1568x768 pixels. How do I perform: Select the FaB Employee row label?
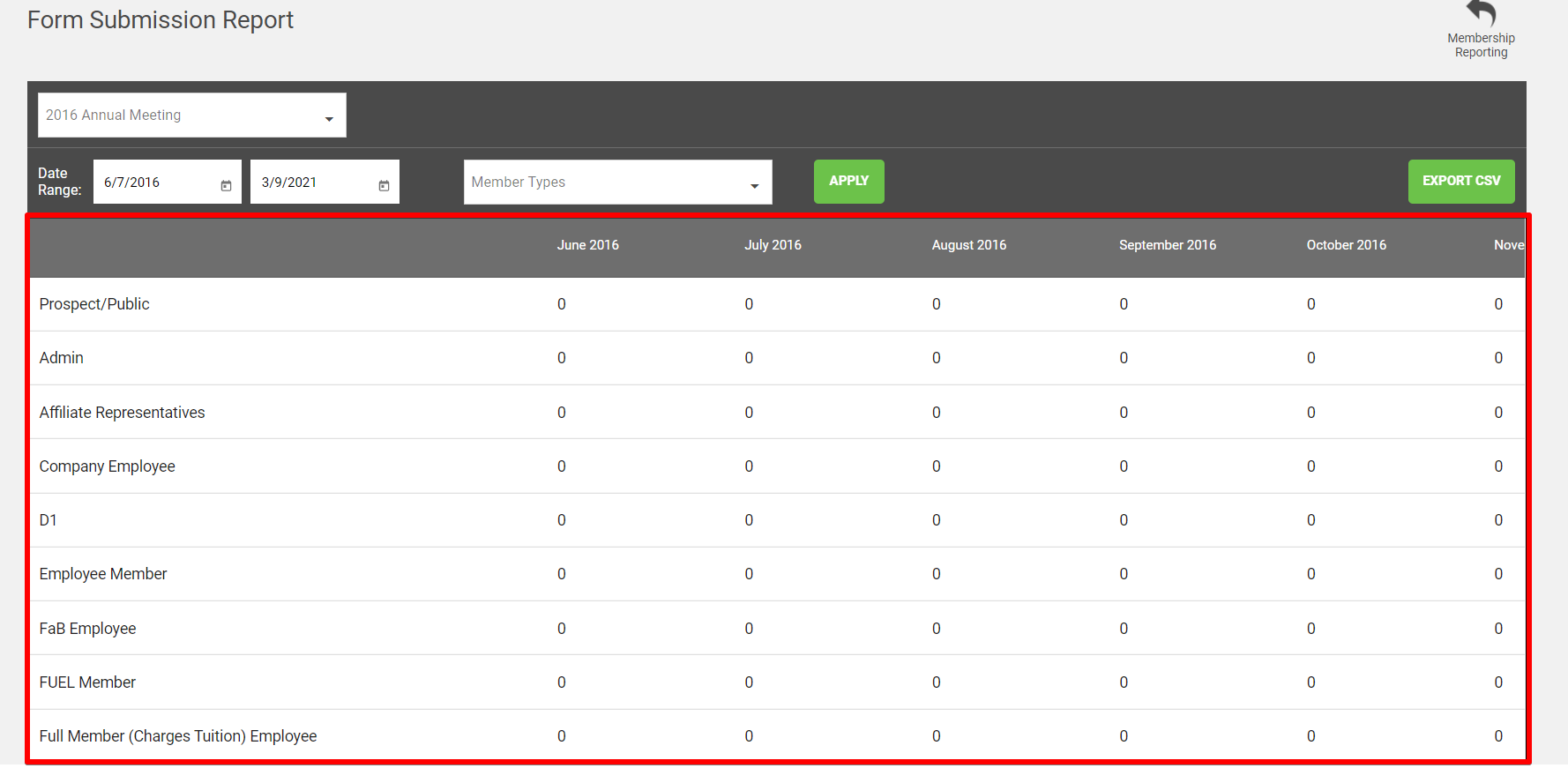click(x=87, y=629)
